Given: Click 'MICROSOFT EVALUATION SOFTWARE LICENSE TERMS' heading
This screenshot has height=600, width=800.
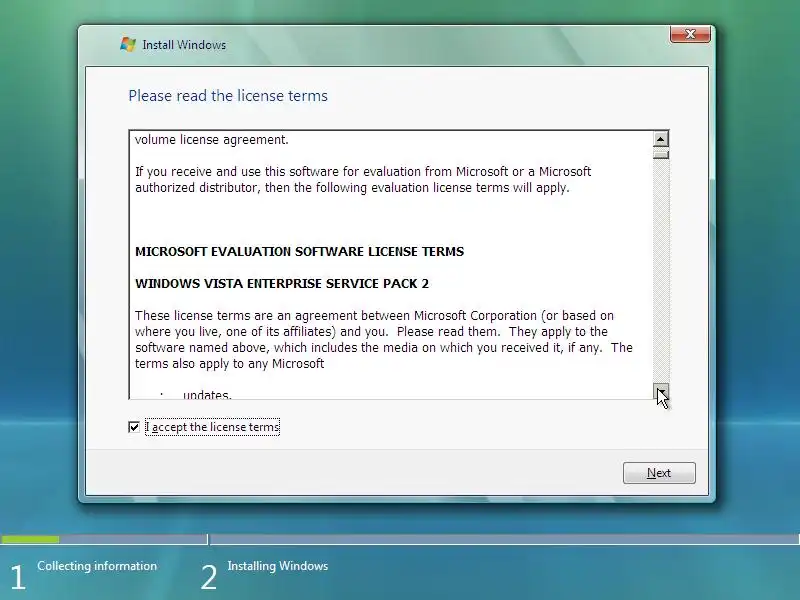Looking at the screenshot, I should 299,252.
